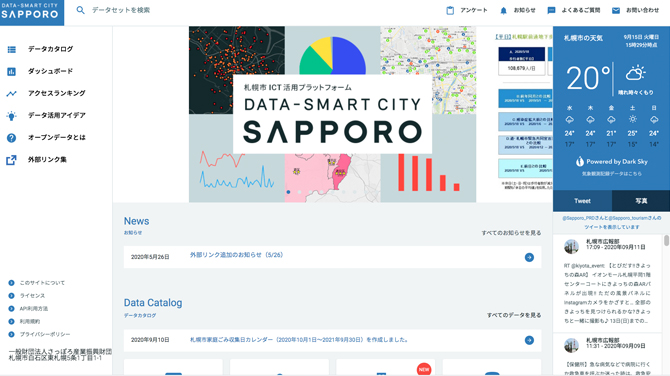
Task: Open the API利用方法 footer link
Action: tap(34, 308)
